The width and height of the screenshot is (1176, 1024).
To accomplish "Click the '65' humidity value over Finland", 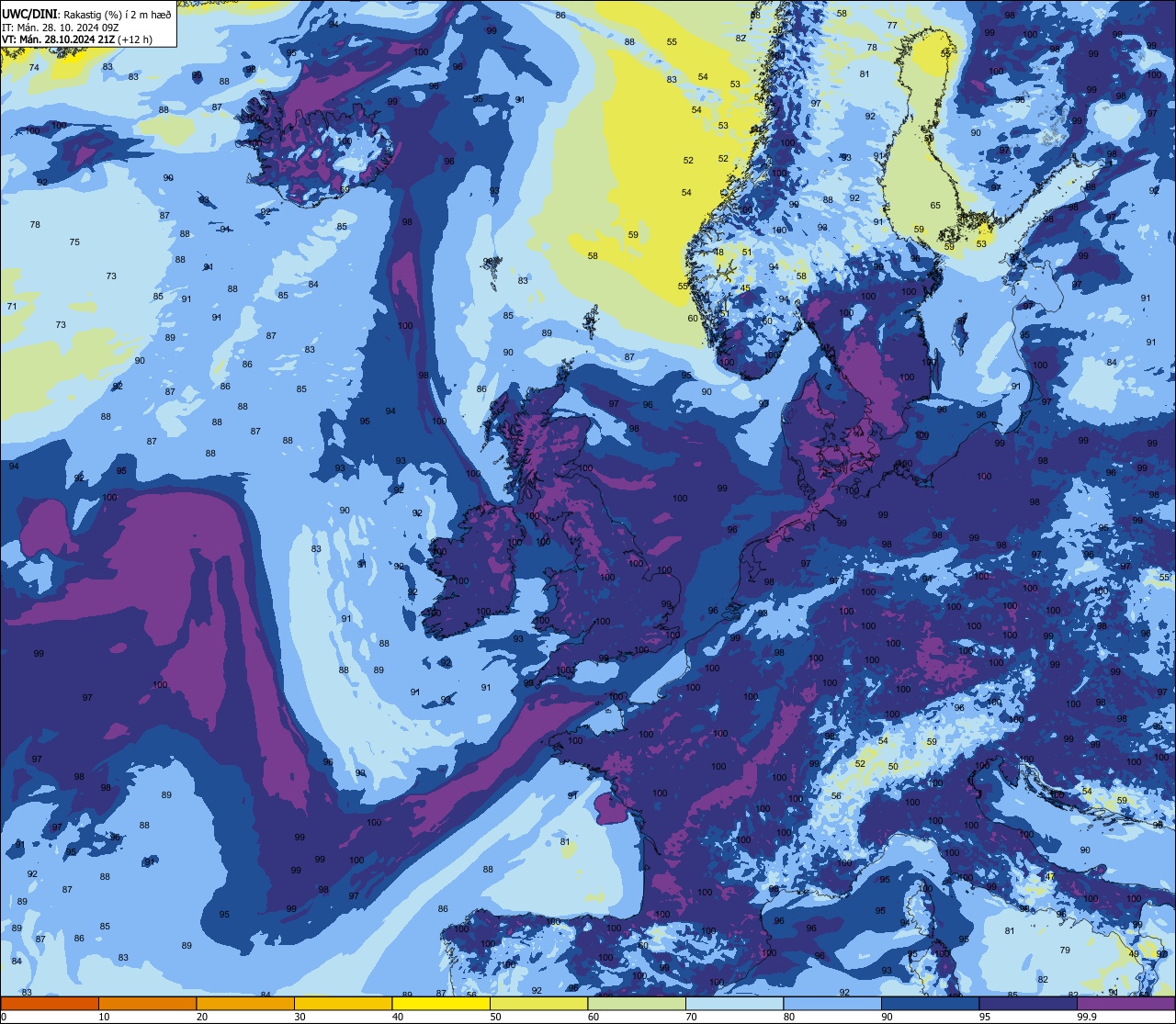I will [935, 206].
